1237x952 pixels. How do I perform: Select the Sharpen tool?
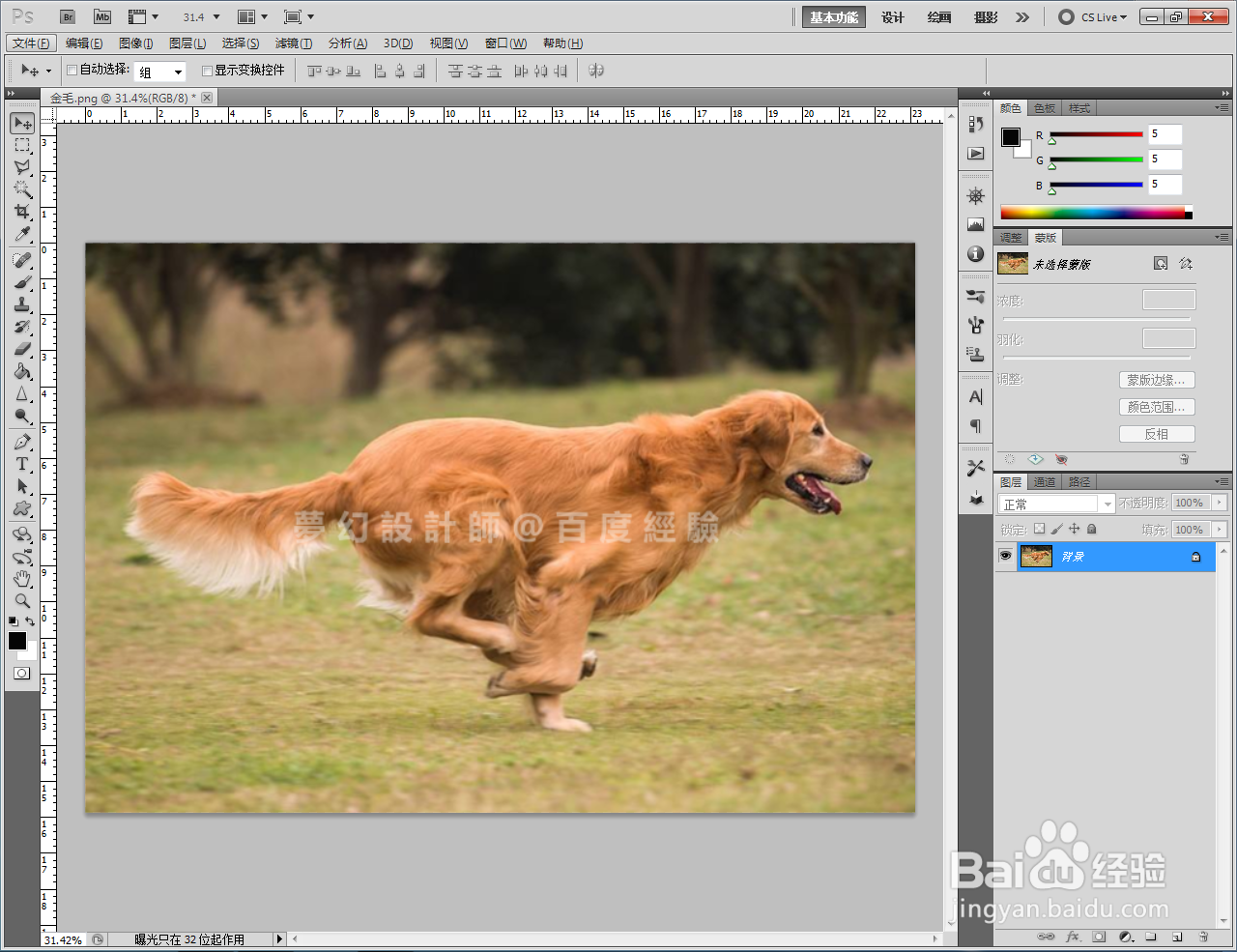pyautogui.click(x=22, y=393)
